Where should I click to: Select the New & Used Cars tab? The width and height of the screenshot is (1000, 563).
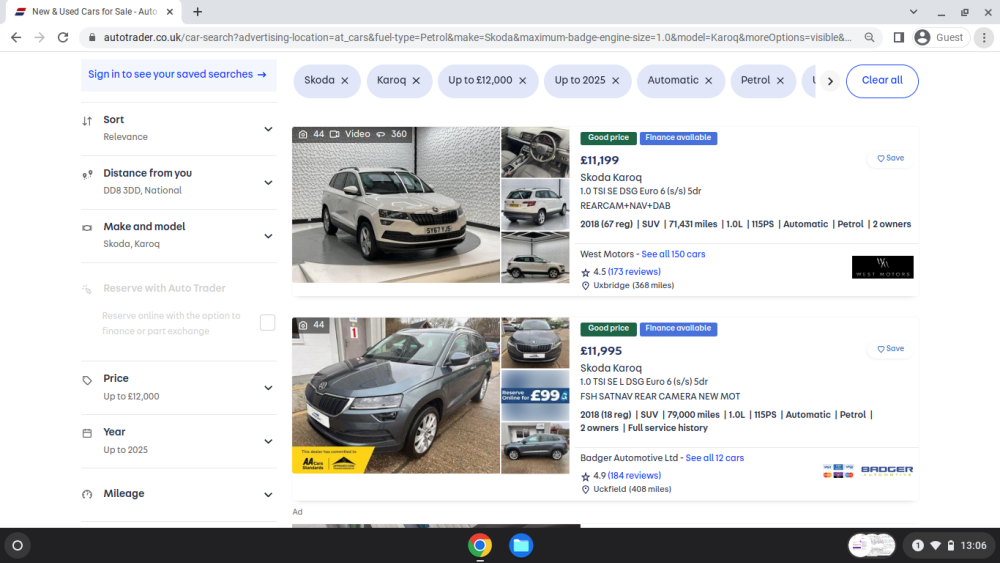click(93, 11)
